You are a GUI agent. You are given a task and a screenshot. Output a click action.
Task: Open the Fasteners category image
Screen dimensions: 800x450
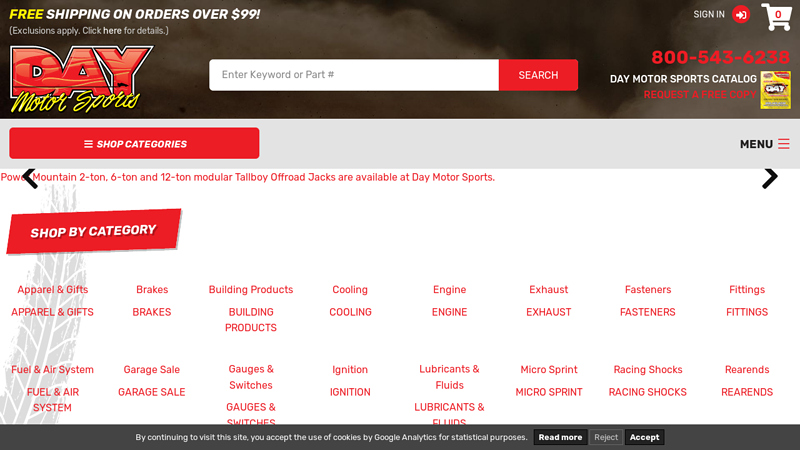[x=648, y=289]
